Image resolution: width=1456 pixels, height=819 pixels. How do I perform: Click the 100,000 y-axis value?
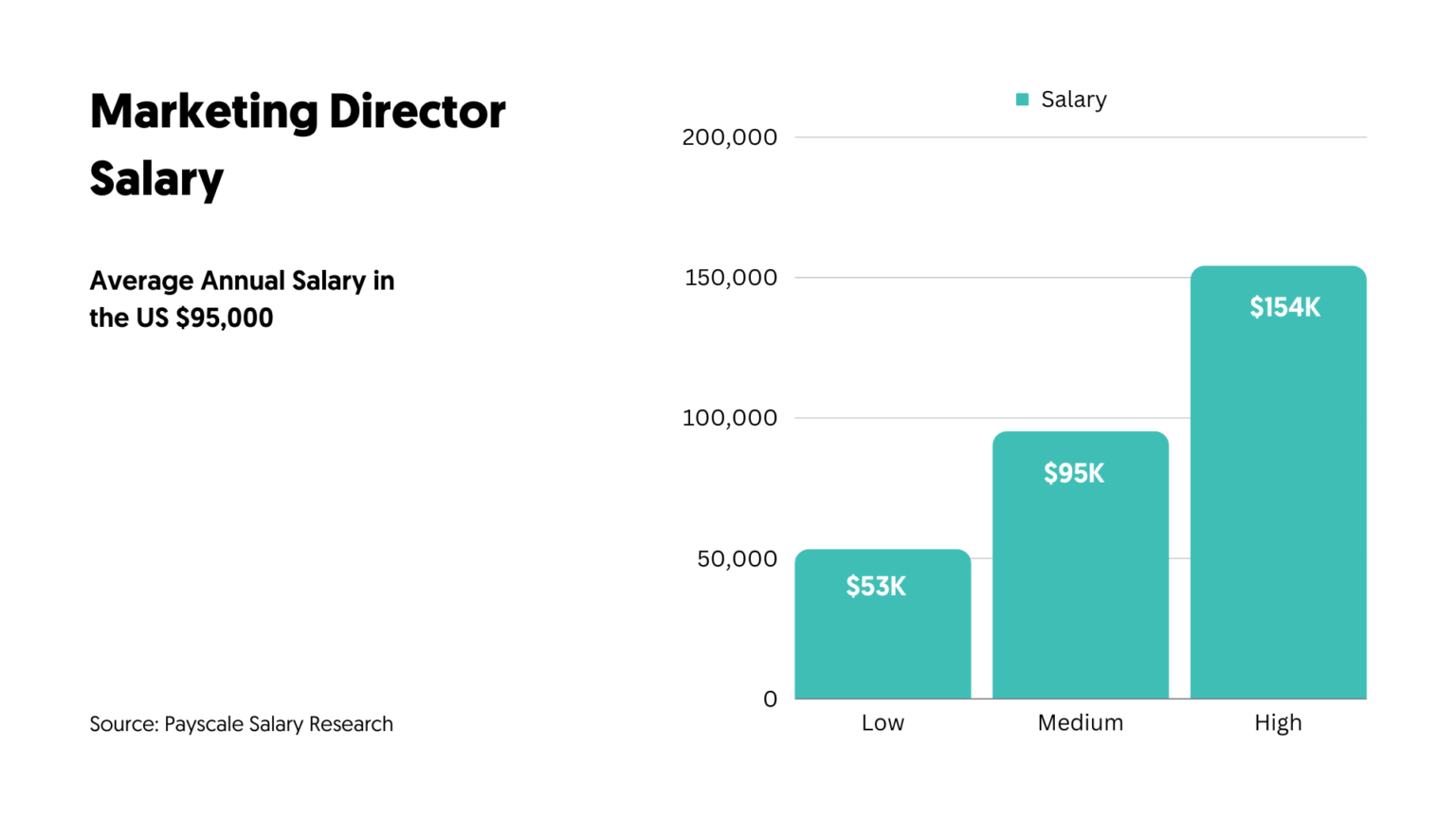click(x=729, y=418)
